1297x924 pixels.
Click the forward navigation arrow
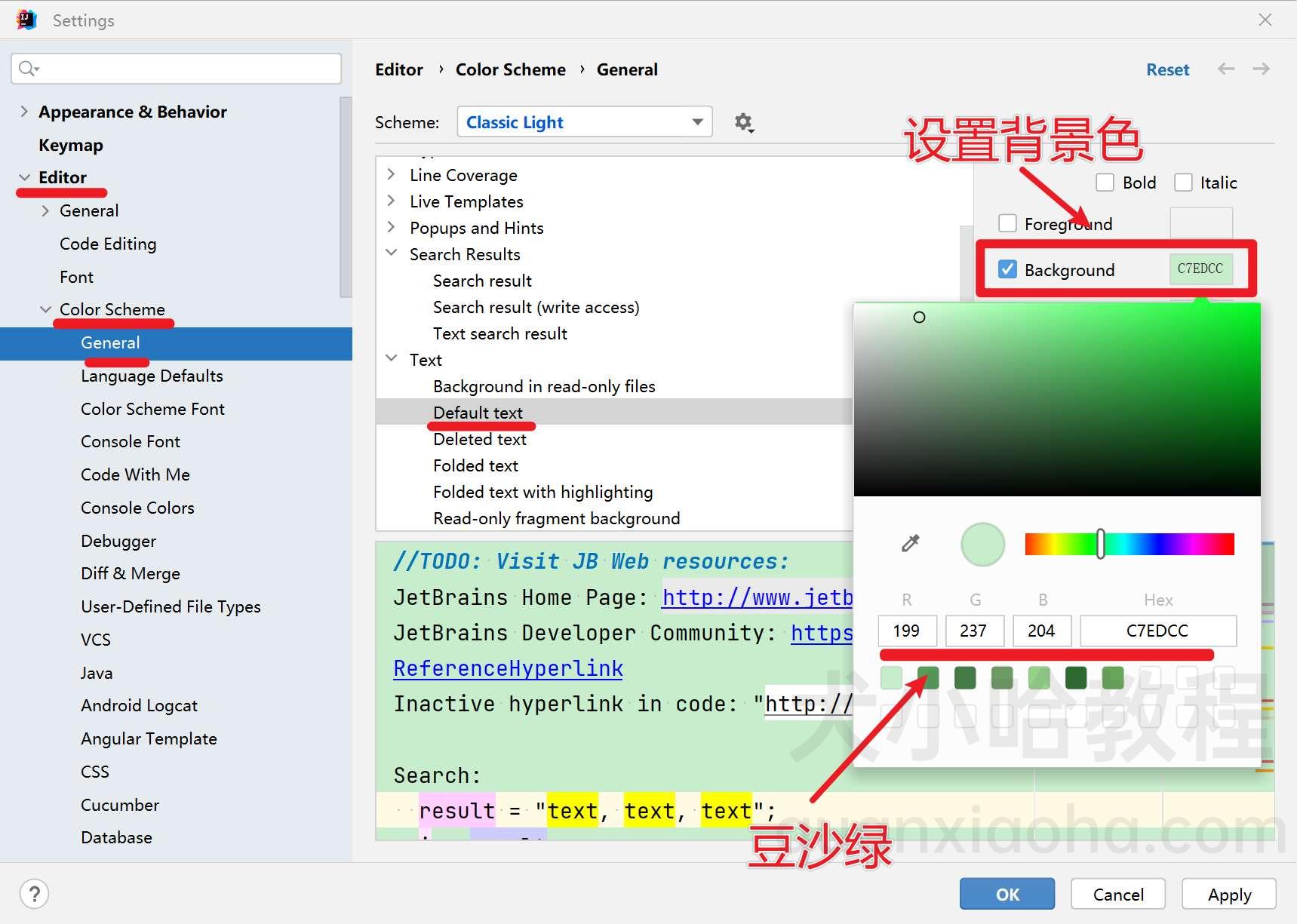(x=1261, y=69)
